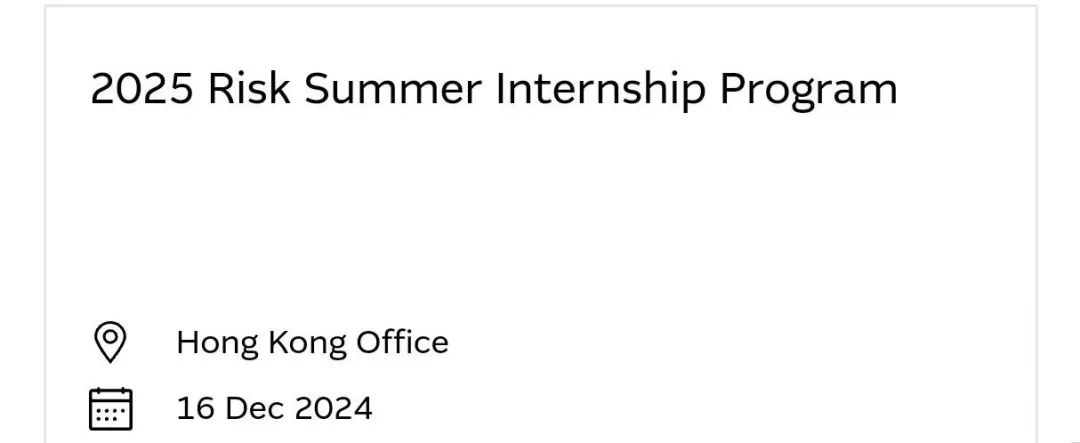
Task: Click the day number "16" in the date
Action: pyautogui.click(x=194, y=408)
